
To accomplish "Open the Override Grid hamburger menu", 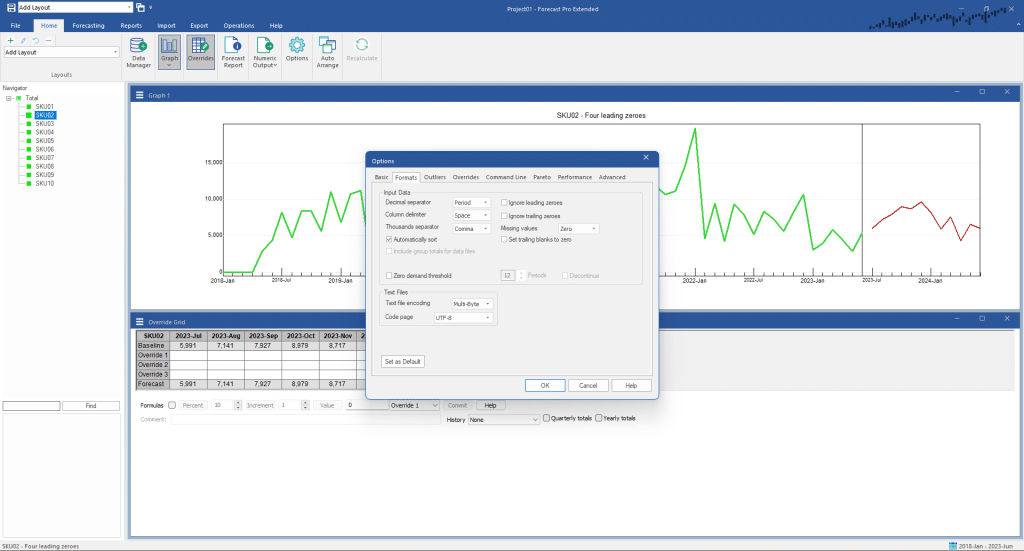I will pyautogui.click(x=139, y=322).
